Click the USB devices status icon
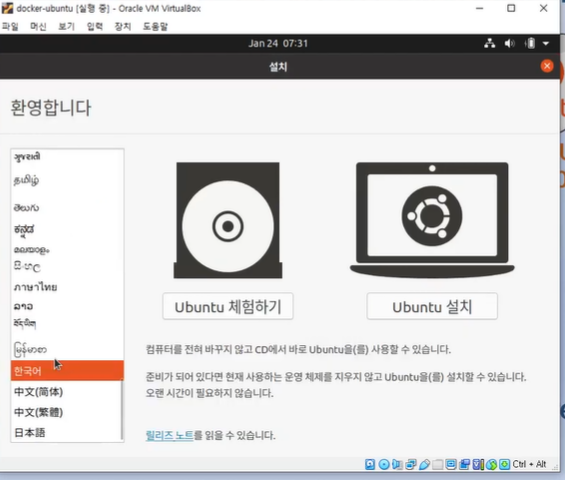565x480 pixels. coord(424,464)
